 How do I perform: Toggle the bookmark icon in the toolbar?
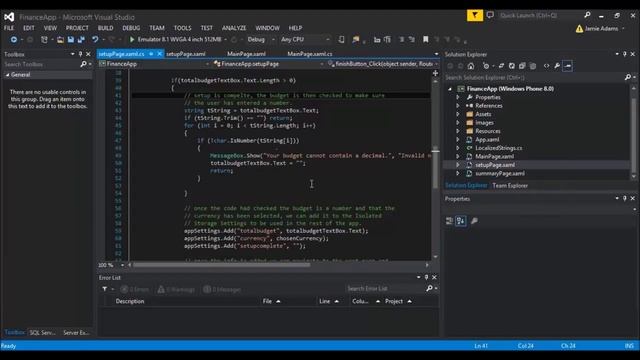click(x=426, y=40)
